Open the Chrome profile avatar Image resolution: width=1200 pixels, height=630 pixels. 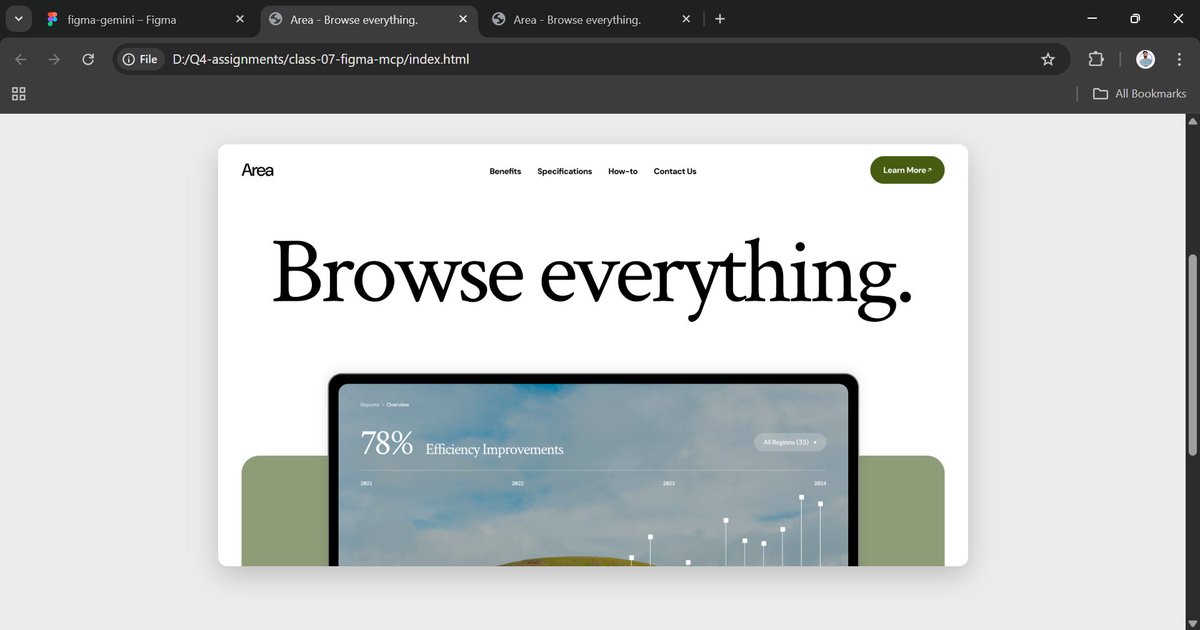(x=1146, y=59)
